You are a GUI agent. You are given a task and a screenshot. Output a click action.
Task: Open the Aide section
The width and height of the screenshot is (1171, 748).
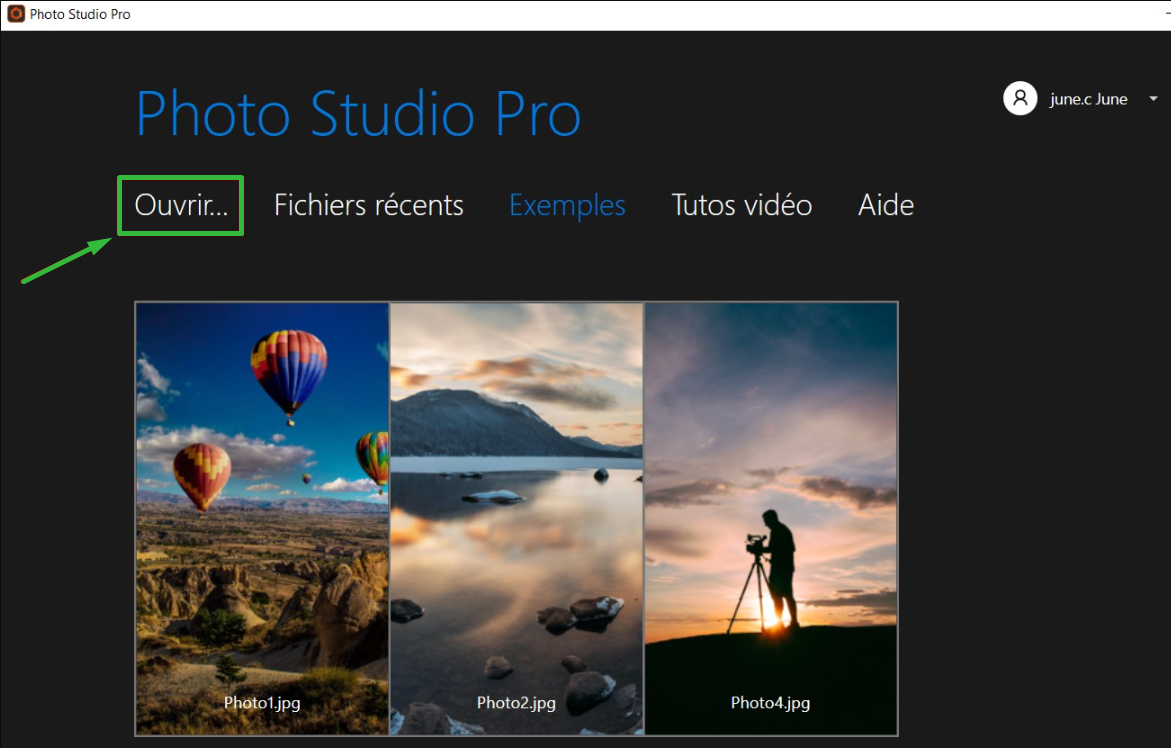click(x=885, y=205)
